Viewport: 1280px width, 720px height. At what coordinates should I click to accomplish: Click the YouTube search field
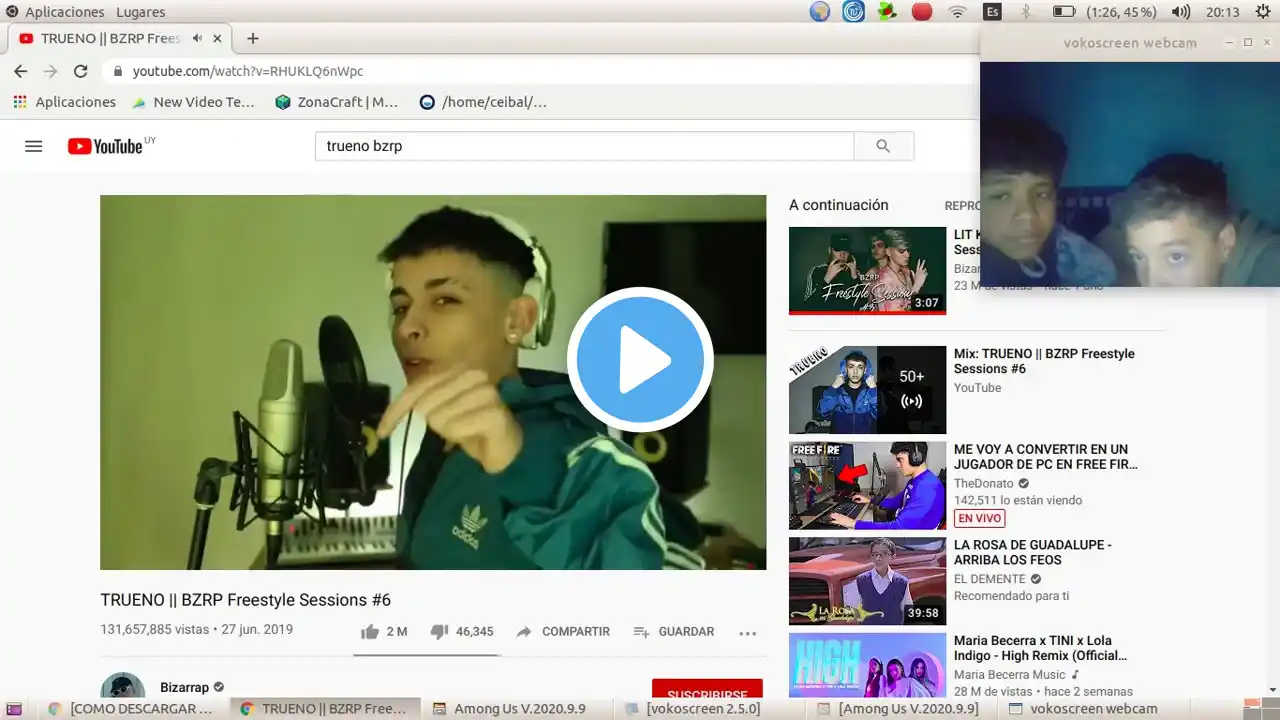click(585, 146)
